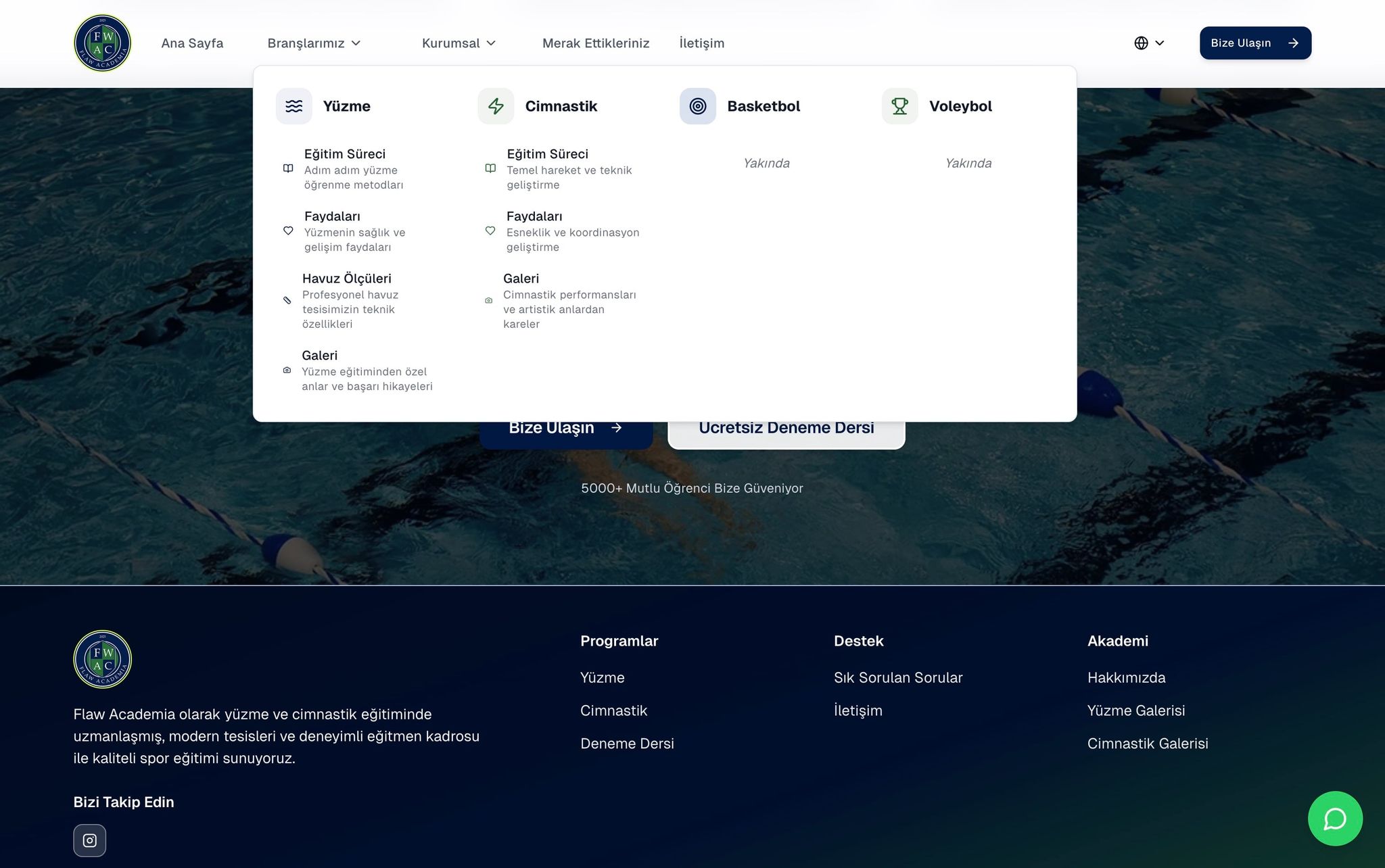Click the Flaw Academia header logo
The image size is (1385, 868).
102,43
